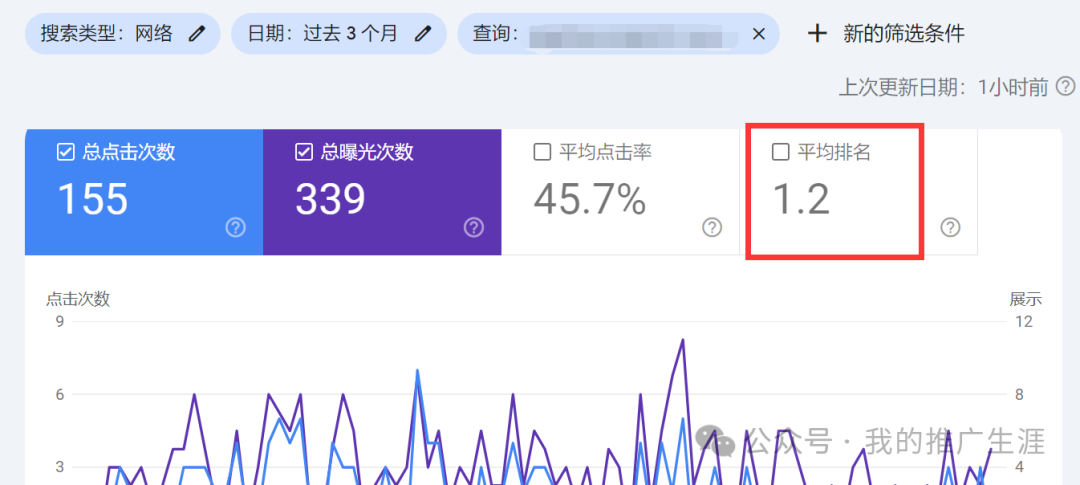Viewport: 1080px width, 485px height.
Task: Open help icon on average CTR card
Action: coord(712,227)
